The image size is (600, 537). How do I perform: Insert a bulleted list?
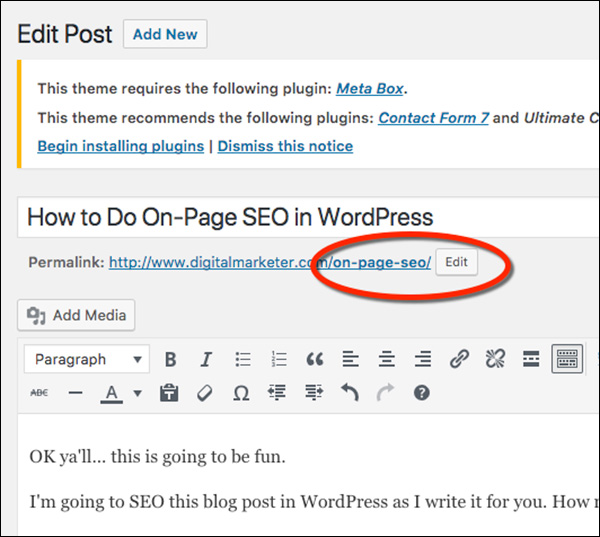pos(242,359)
